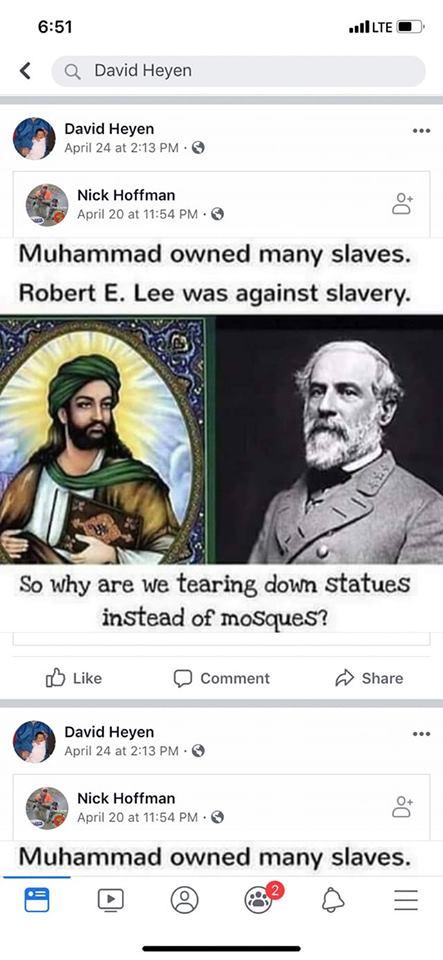Viewport: 443px width, 960px height.
Task: Open the hamburger menu tab
Action: [x=406, y=900]
